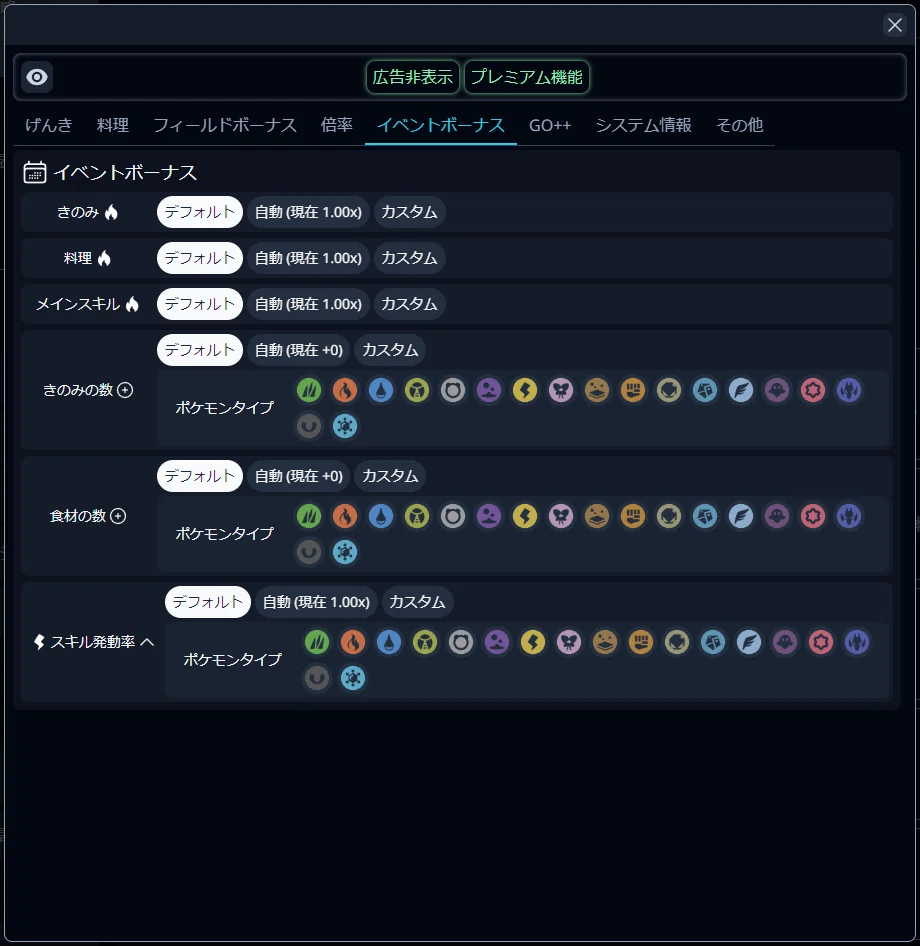Choose カスタム for 食材の数
Screen dimensions: 920x946
(390, 476)
